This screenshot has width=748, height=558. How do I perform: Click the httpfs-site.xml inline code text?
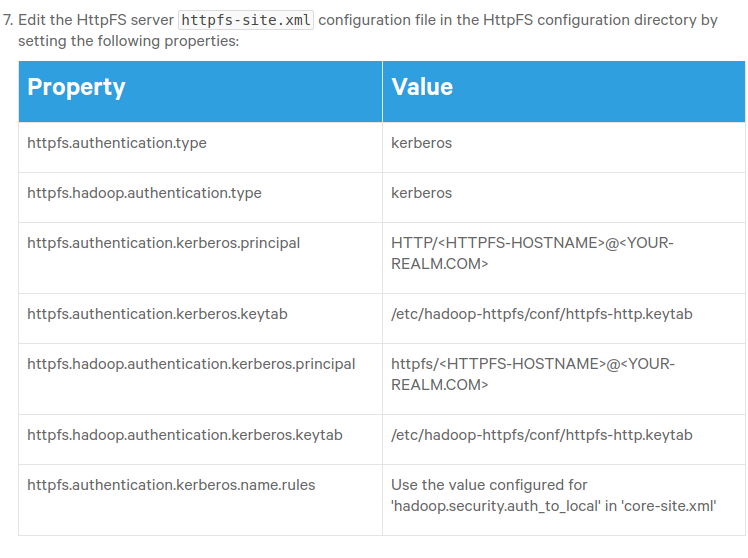245,20
